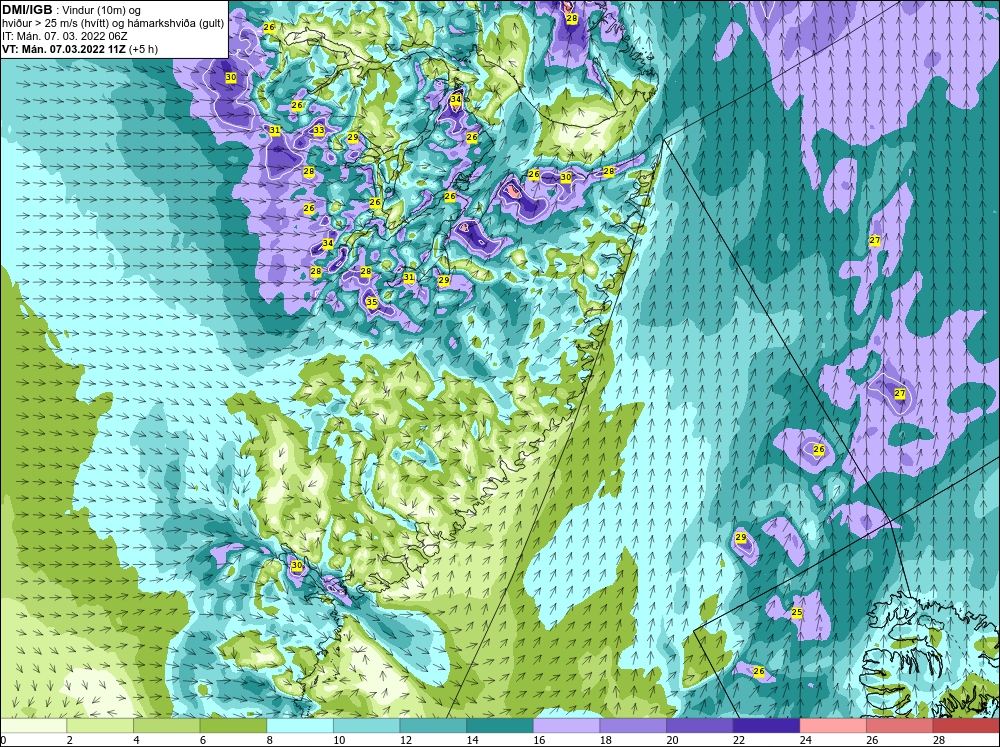1000x747 pixels.
Task: Click the legend scale tick value 14
Action: (472, 740)
